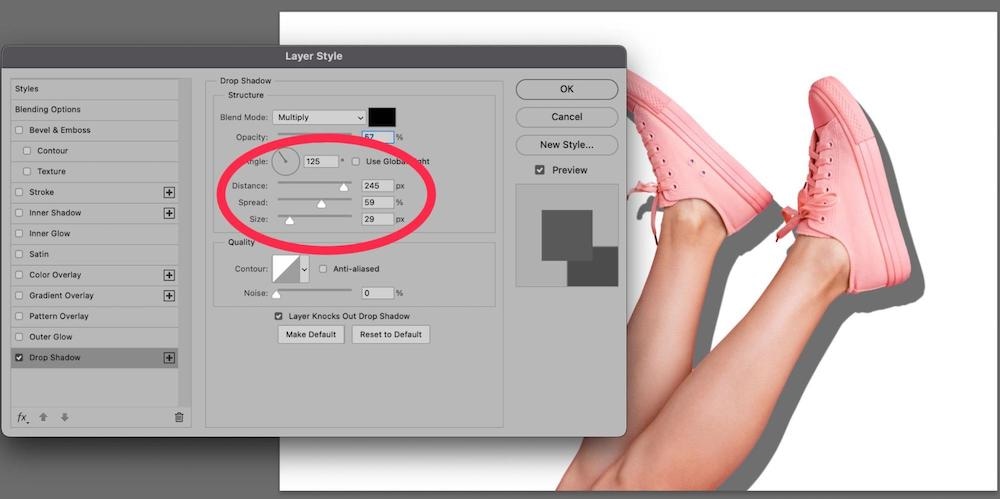Enable the Anti-aliased checkbox

pyautogui.click(x=323, y=269)
